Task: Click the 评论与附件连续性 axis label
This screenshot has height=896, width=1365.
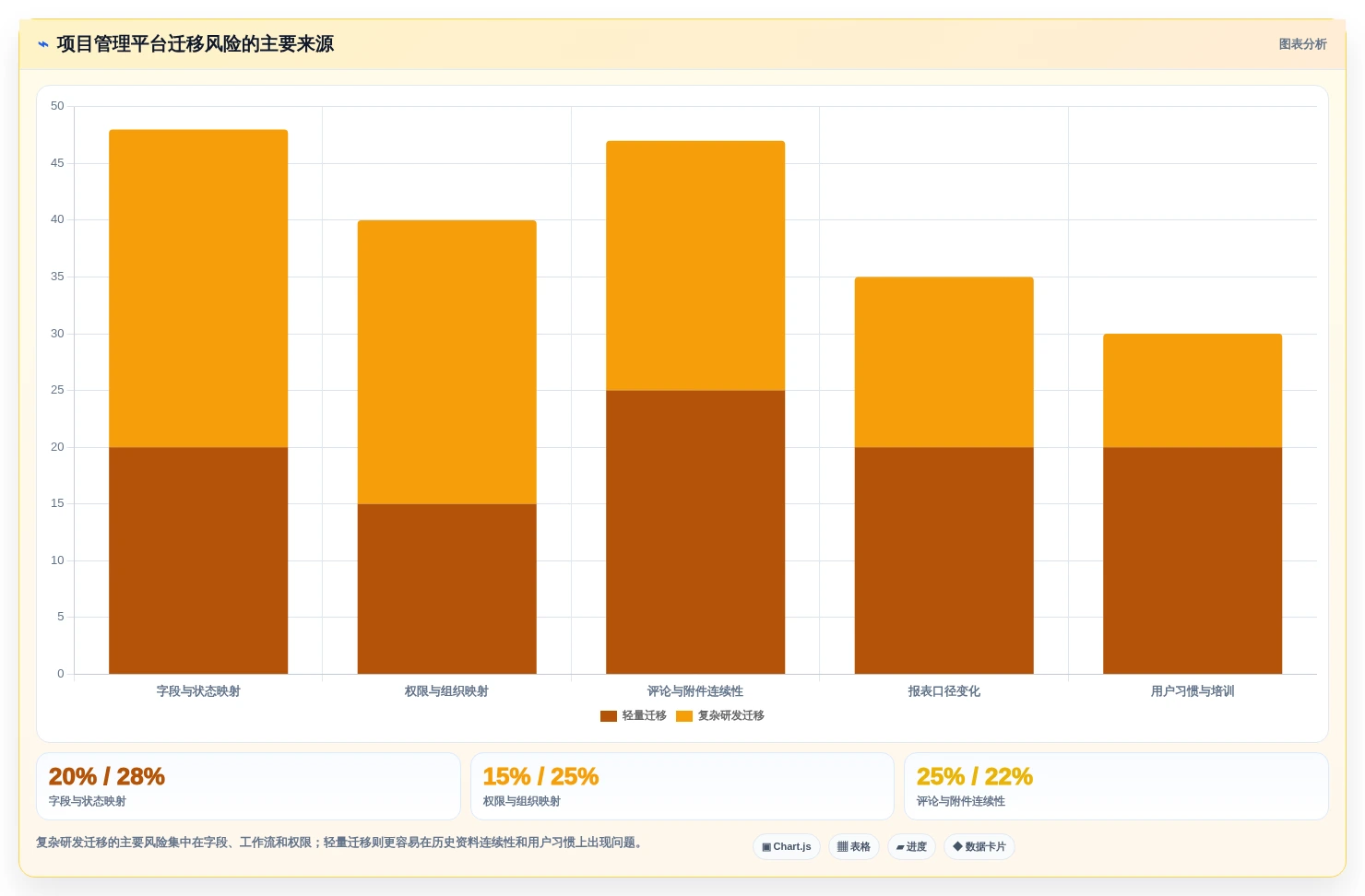Action: click(x=695, y=691)
